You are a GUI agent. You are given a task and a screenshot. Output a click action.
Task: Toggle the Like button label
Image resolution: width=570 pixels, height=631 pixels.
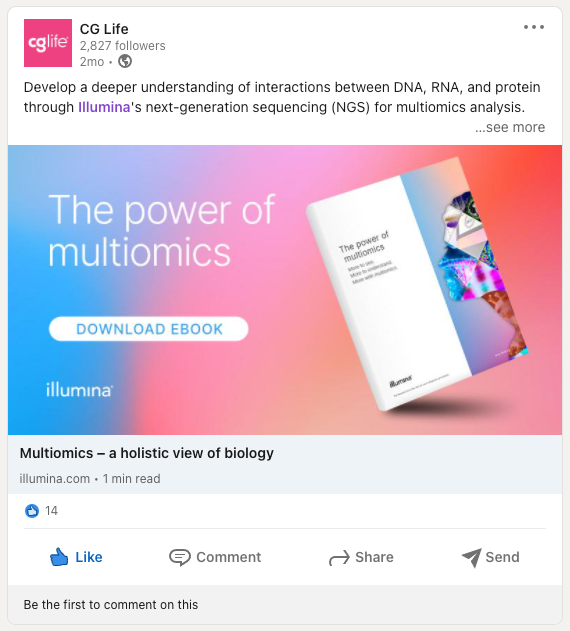click(x=89, y=557)
